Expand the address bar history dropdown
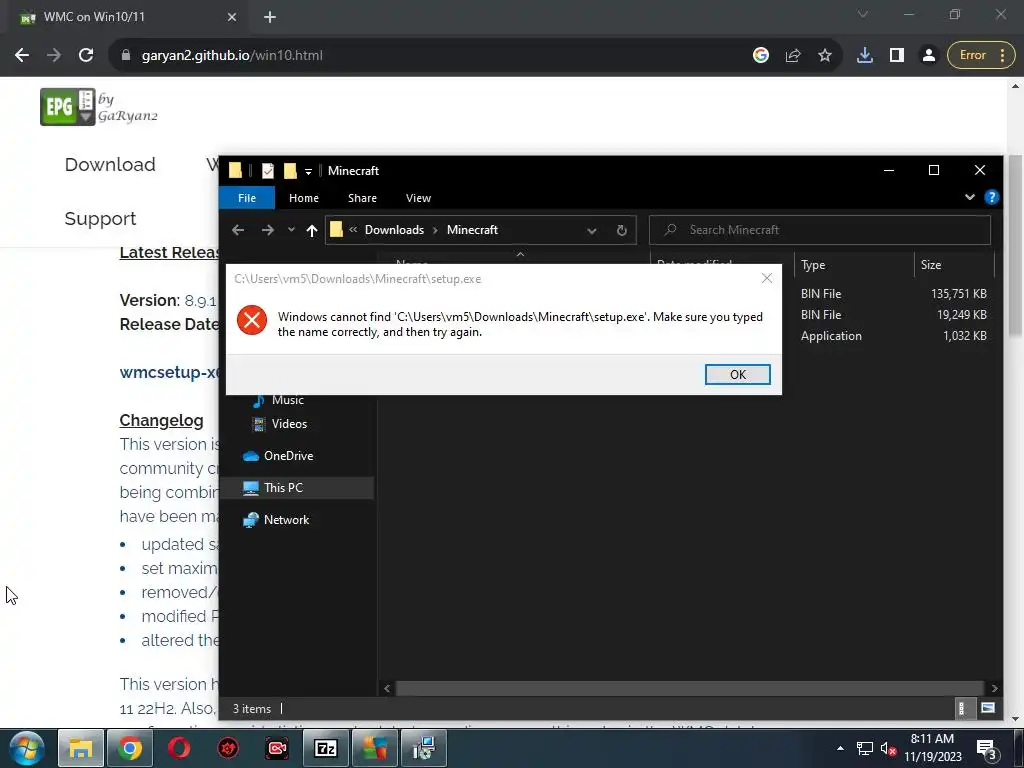The width and height of the screenshot is (1024, 768). pyautogui.click(x=592, y=231)
